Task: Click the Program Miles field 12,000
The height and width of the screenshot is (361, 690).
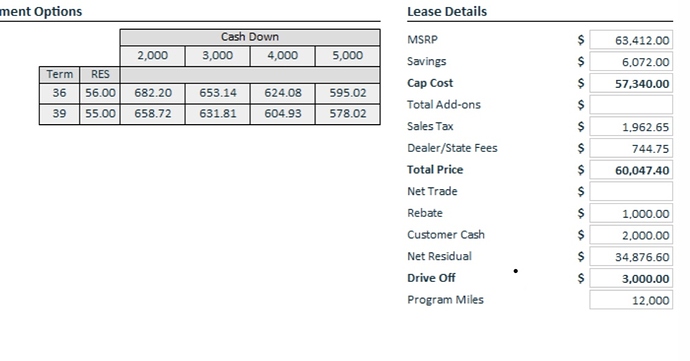Action: pyautogui.click(x=631, y=300)
